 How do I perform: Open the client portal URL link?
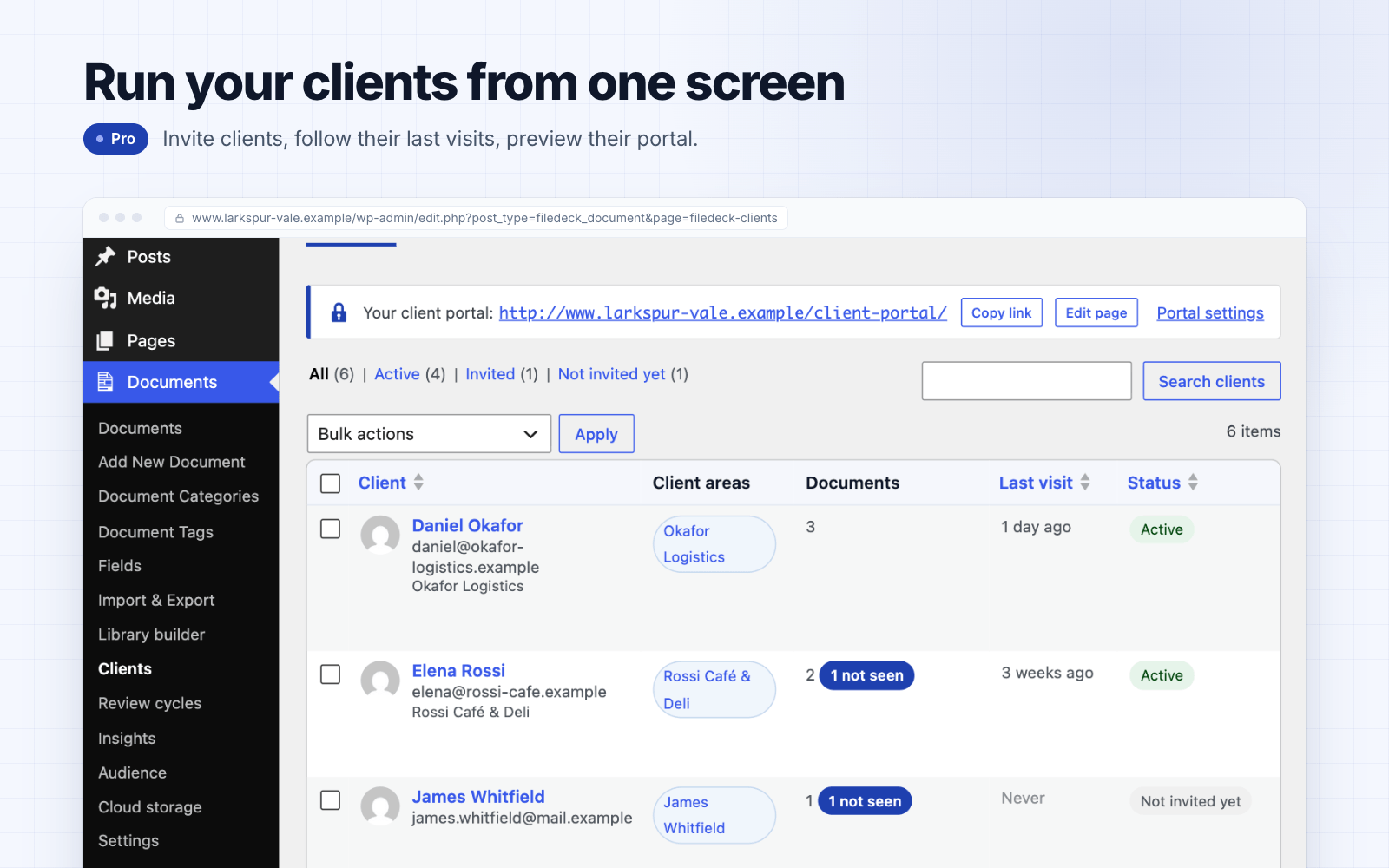tap(722, 312)
